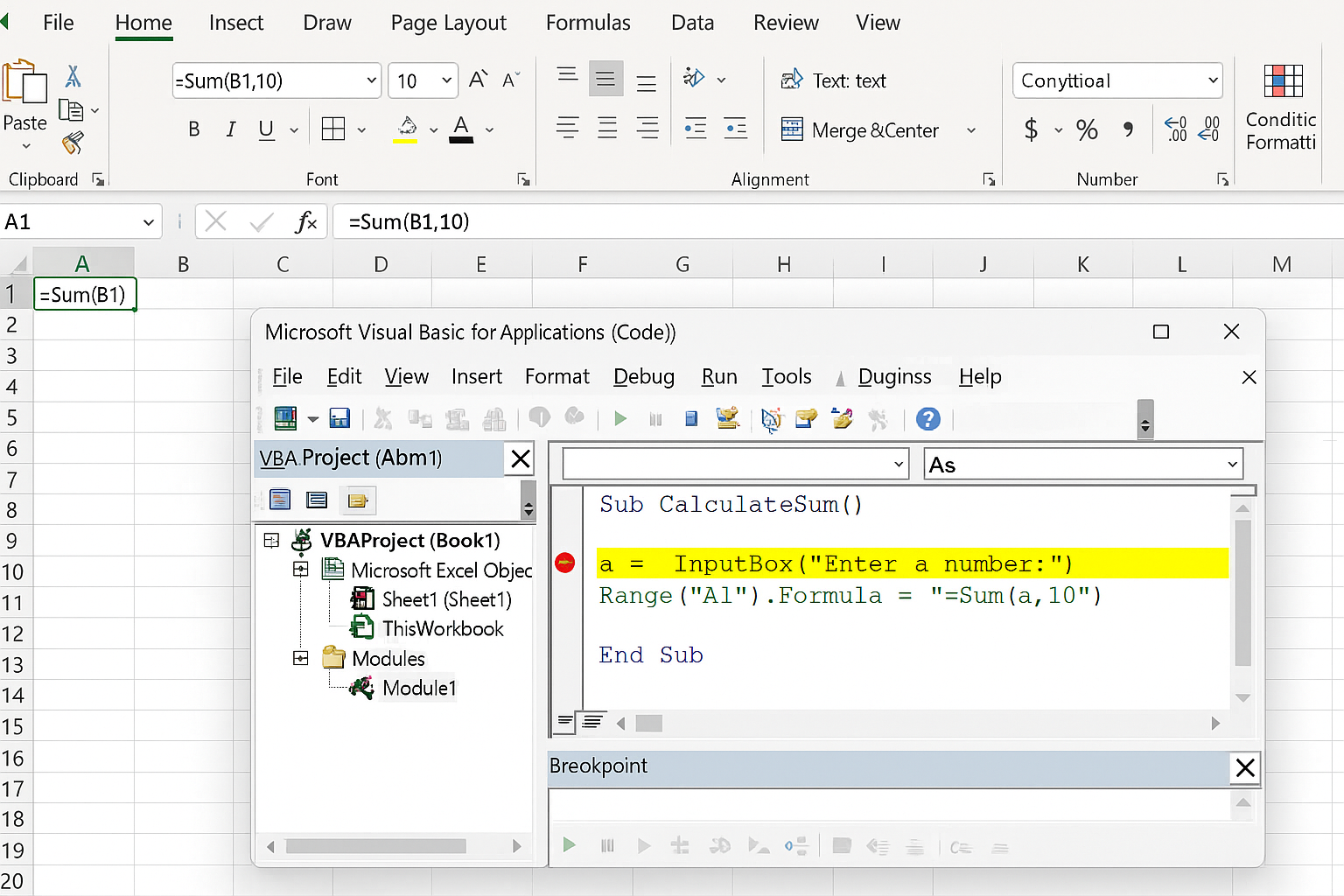This screenshot has width=1344, height=896.
Task: Toggle the red breakpoint dot on InputBox line
Action: tap(565, 563)
